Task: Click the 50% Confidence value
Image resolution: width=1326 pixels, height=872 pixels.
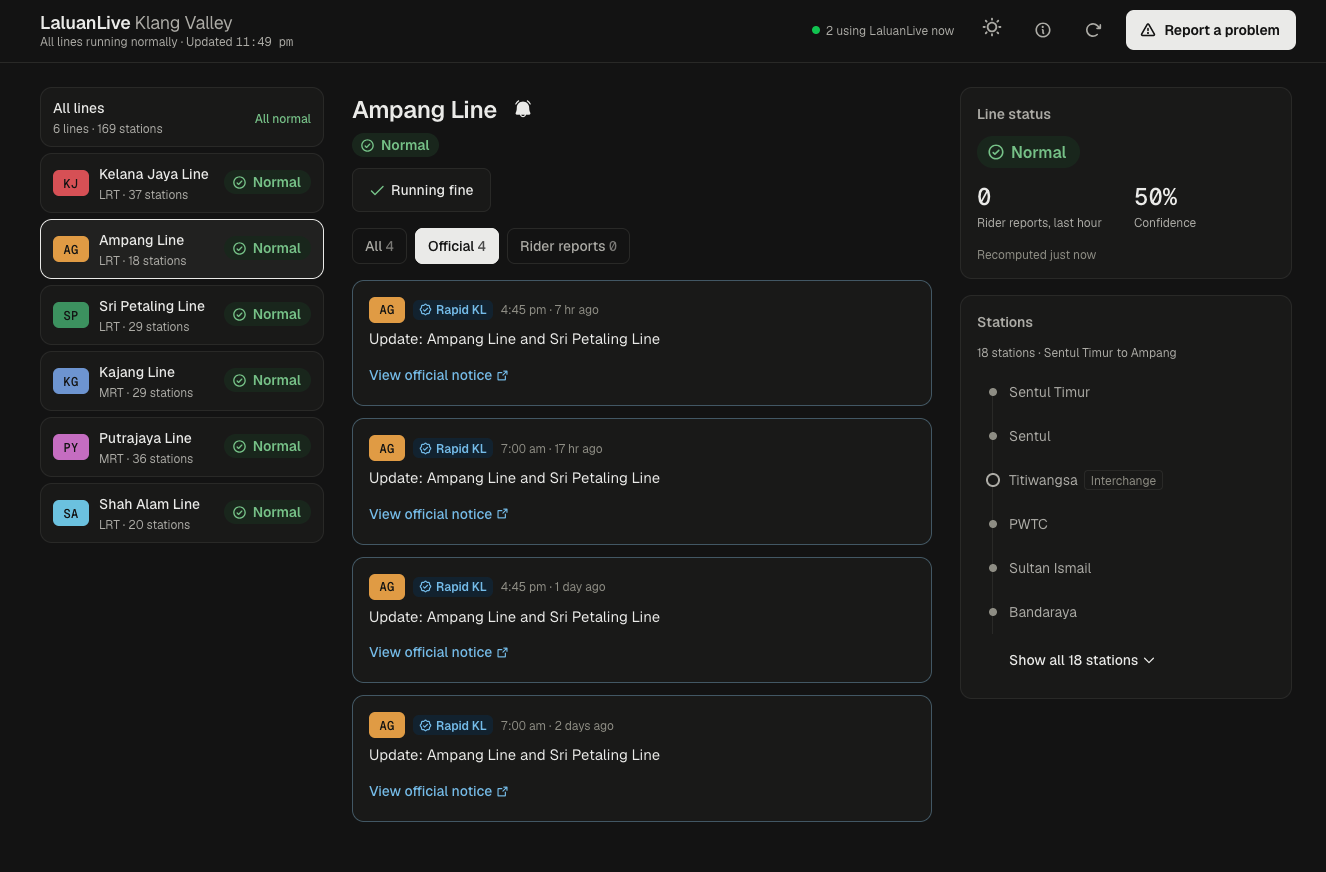Action: pyautogui.click(x=1156, y=197)
